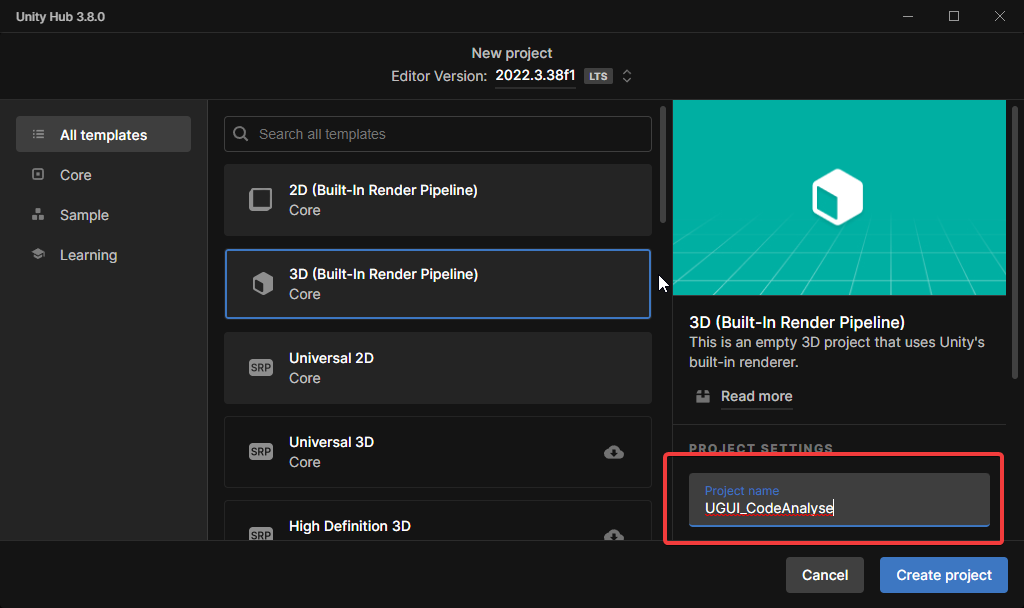Screen dimensions: 1024x608
Task: Select the All templates category
Action: [x=103, y=135]
